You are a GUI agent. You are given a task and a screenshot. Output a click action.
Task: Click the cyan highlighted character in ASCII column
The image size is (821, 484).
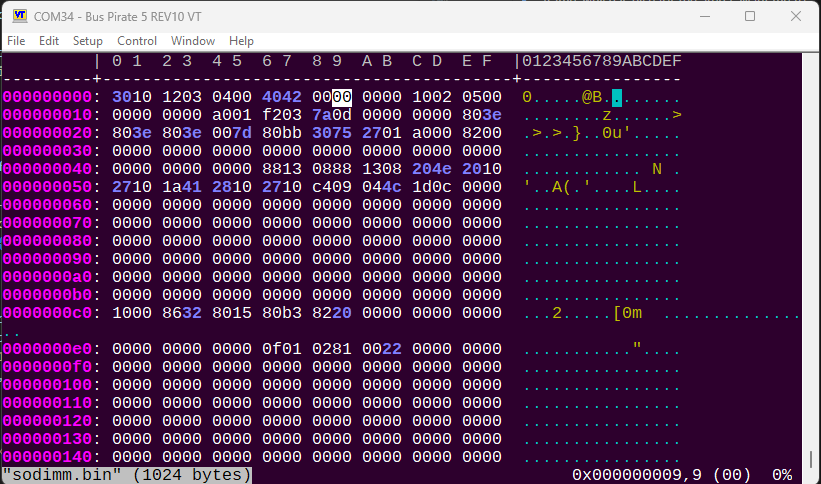617,97
